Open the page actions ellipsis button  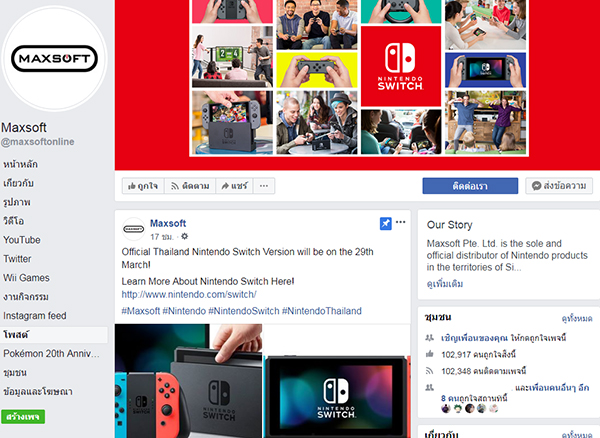[264, 186]
